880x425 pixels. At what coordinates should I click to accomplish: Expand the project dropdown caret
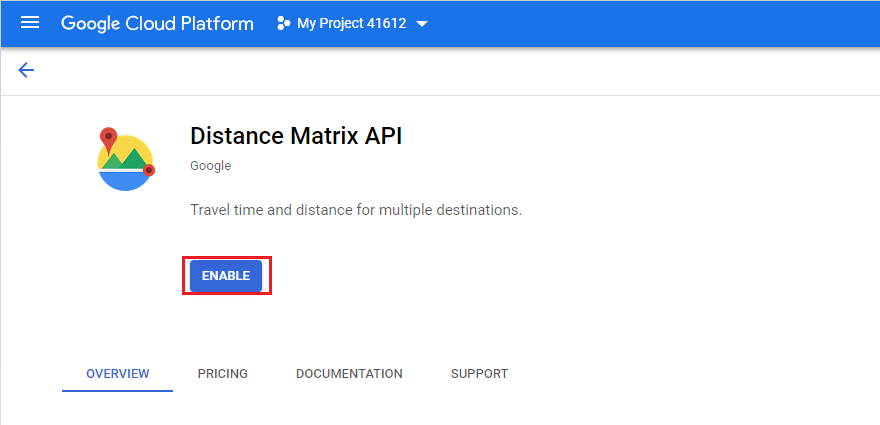pyautogui.click(x=422, y=24)
